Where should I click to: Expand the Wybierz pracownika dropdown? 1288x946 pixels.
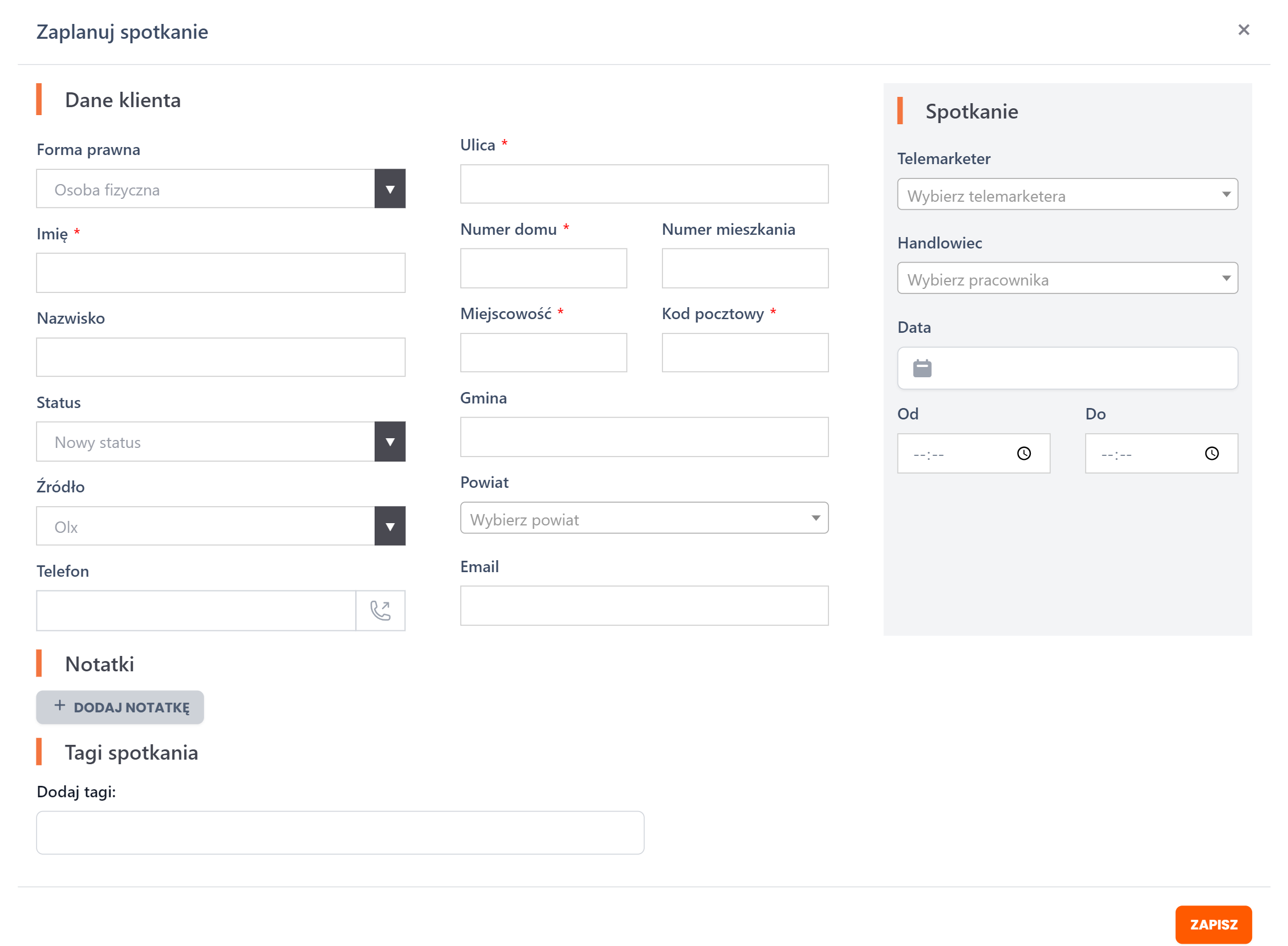pos(1067,278)
